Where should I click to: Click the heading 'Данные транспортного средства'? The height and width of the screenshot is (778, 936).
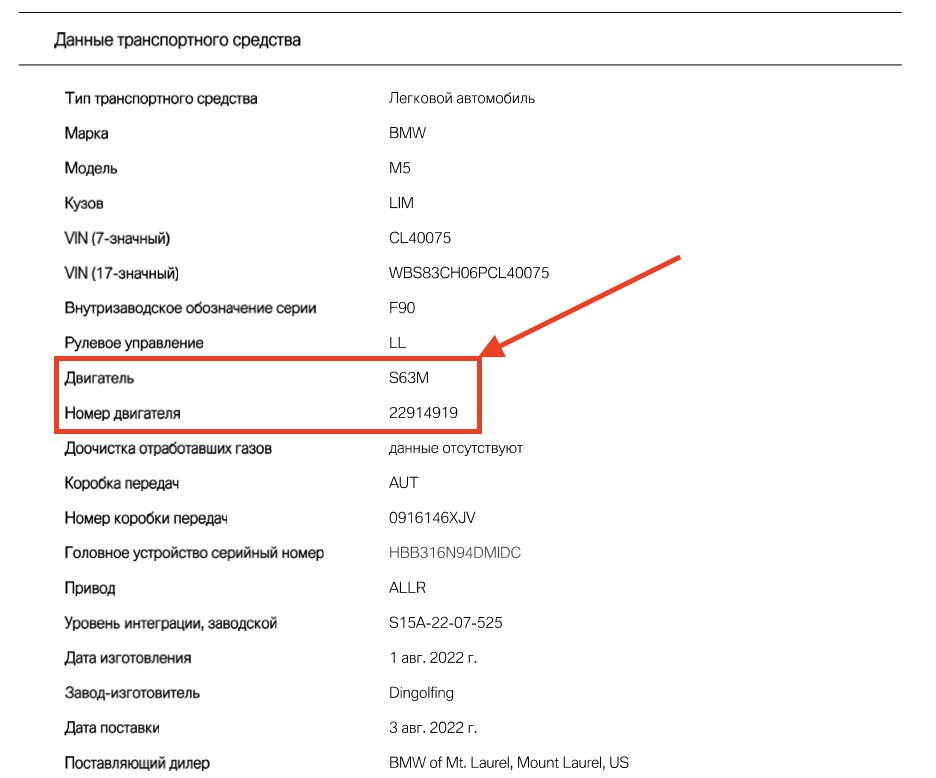(x=177, y=40)
